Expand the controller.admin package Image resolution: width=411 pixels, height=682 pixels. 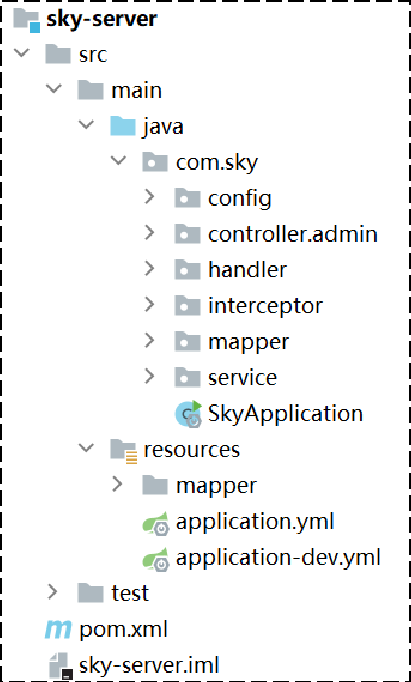(150, 234)
